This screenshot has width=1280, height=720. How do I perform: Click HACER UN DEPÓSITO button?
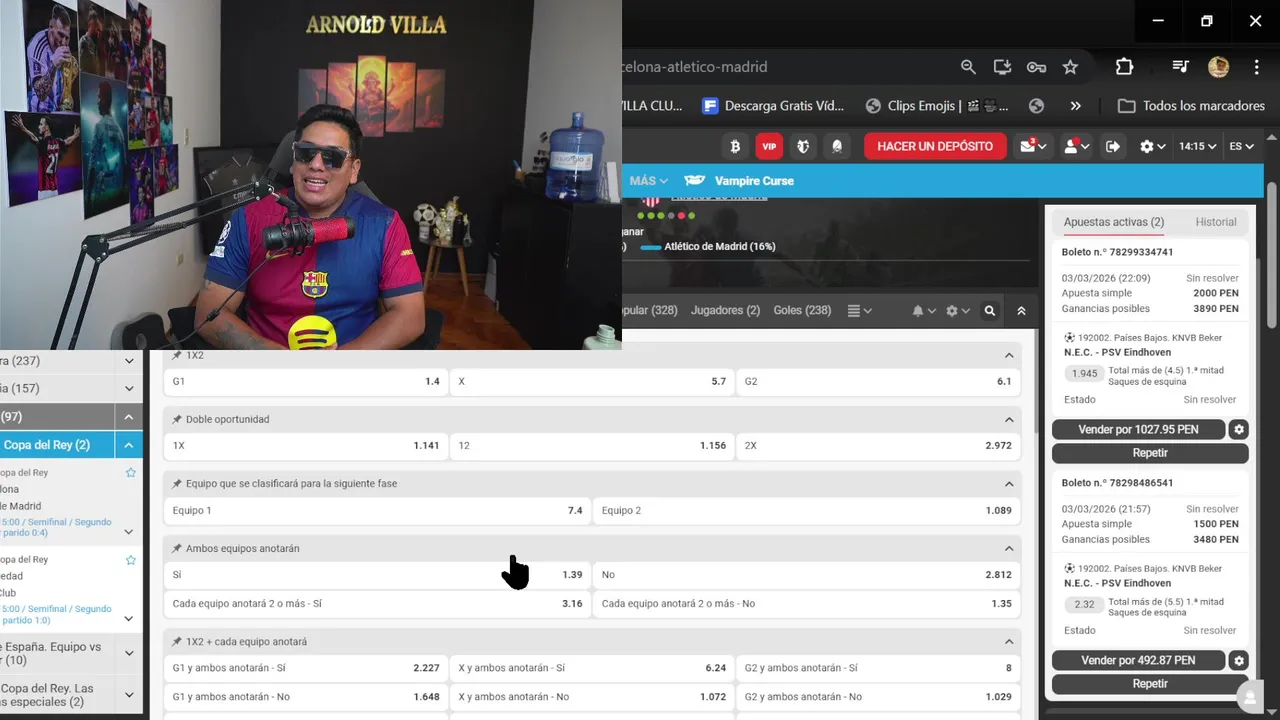pos(935,146)
